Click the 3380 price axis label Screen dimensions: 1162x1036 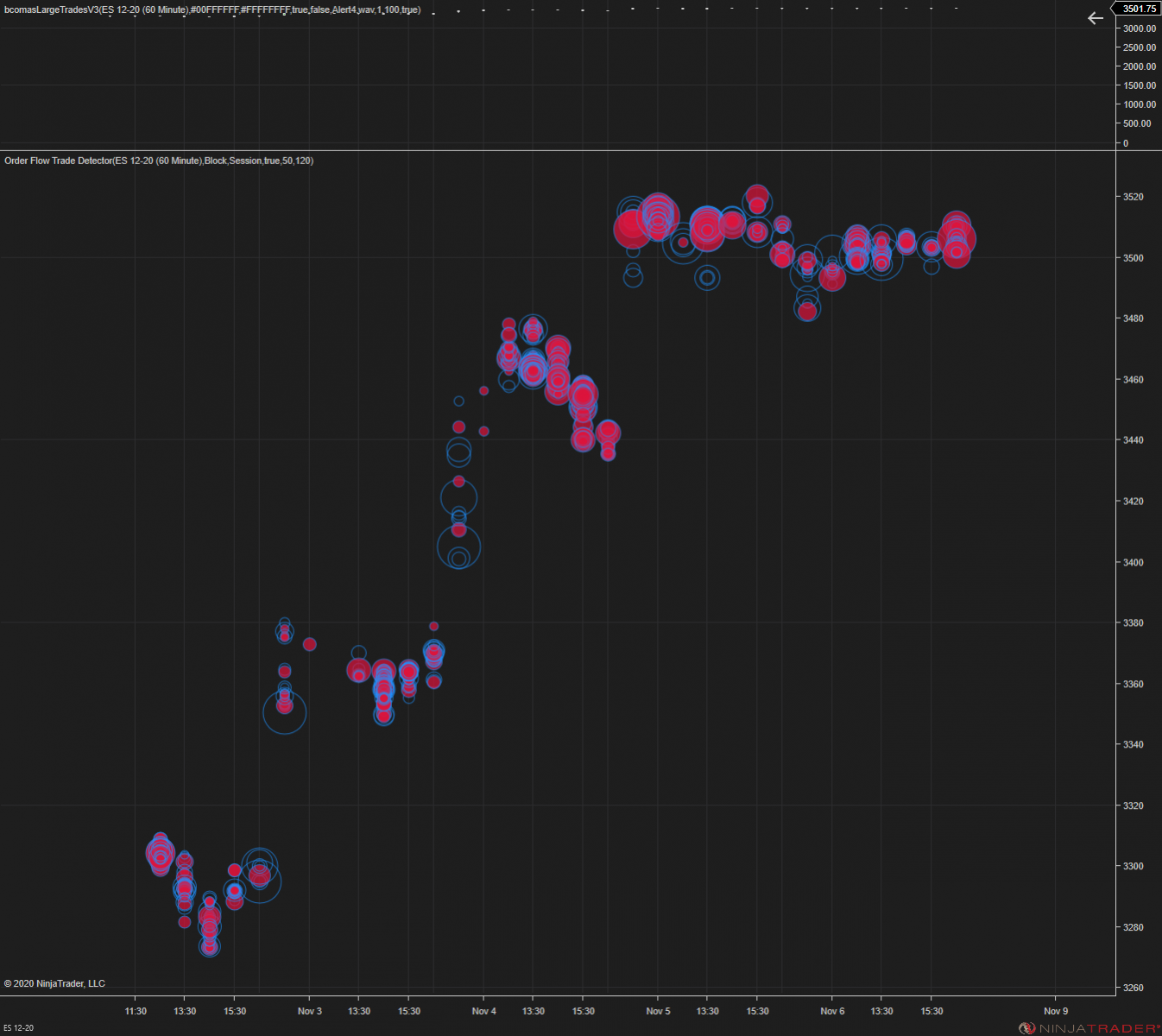pyautogui.click(x=1134, y=623)
